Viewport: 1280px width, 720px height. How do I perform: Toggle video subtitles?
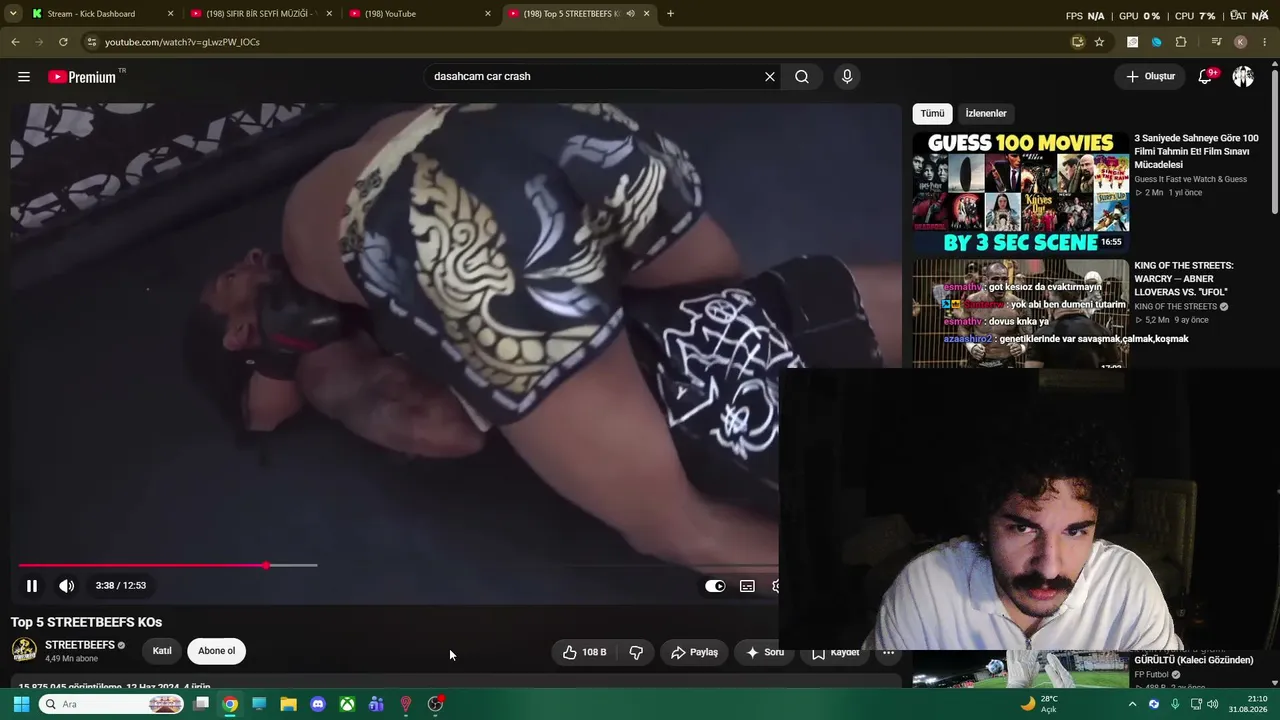[x=747, y=586]
